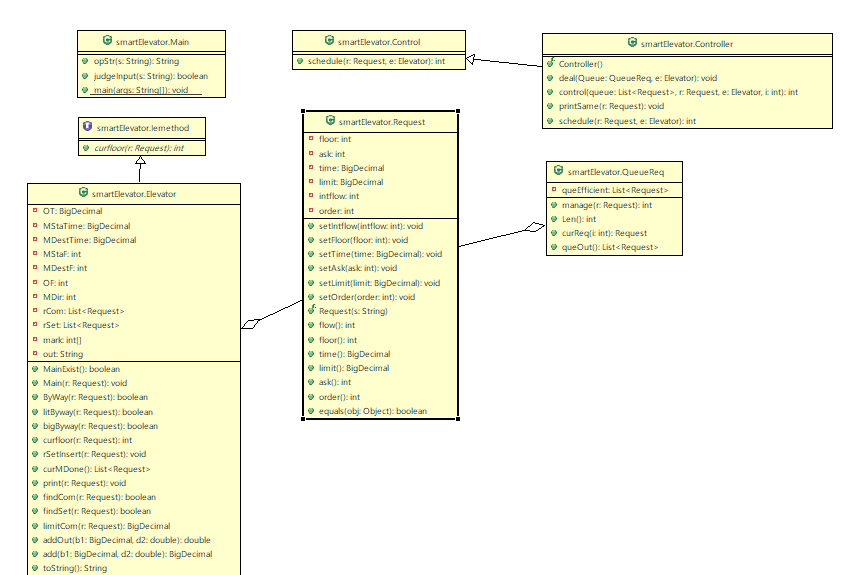853x575 pixels.
Task: Click the private field icon beside floor: int
Action: (x=311, y=138)
